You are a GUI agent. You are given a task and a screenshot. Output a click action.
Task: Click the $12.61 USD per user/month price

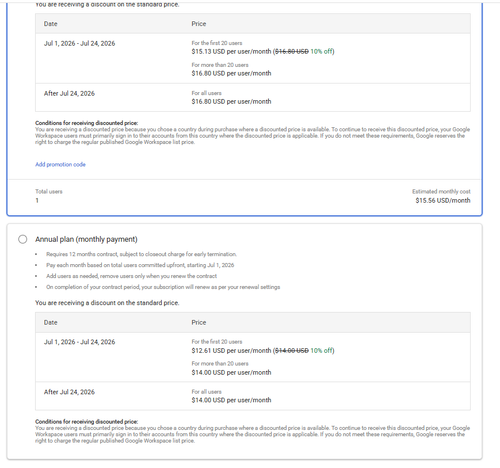click(231, 350)
